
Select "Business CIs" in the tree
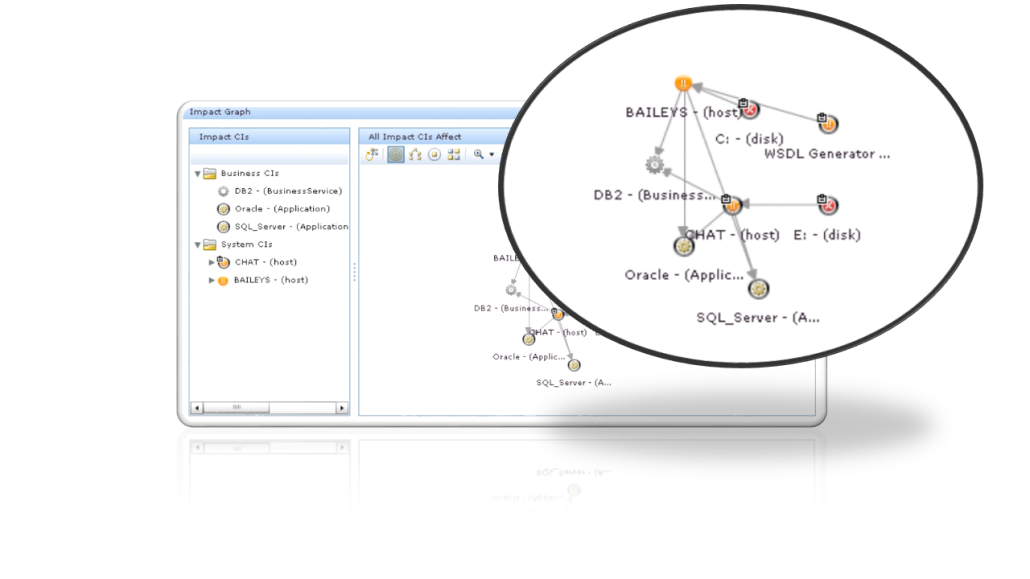point(250,174)
